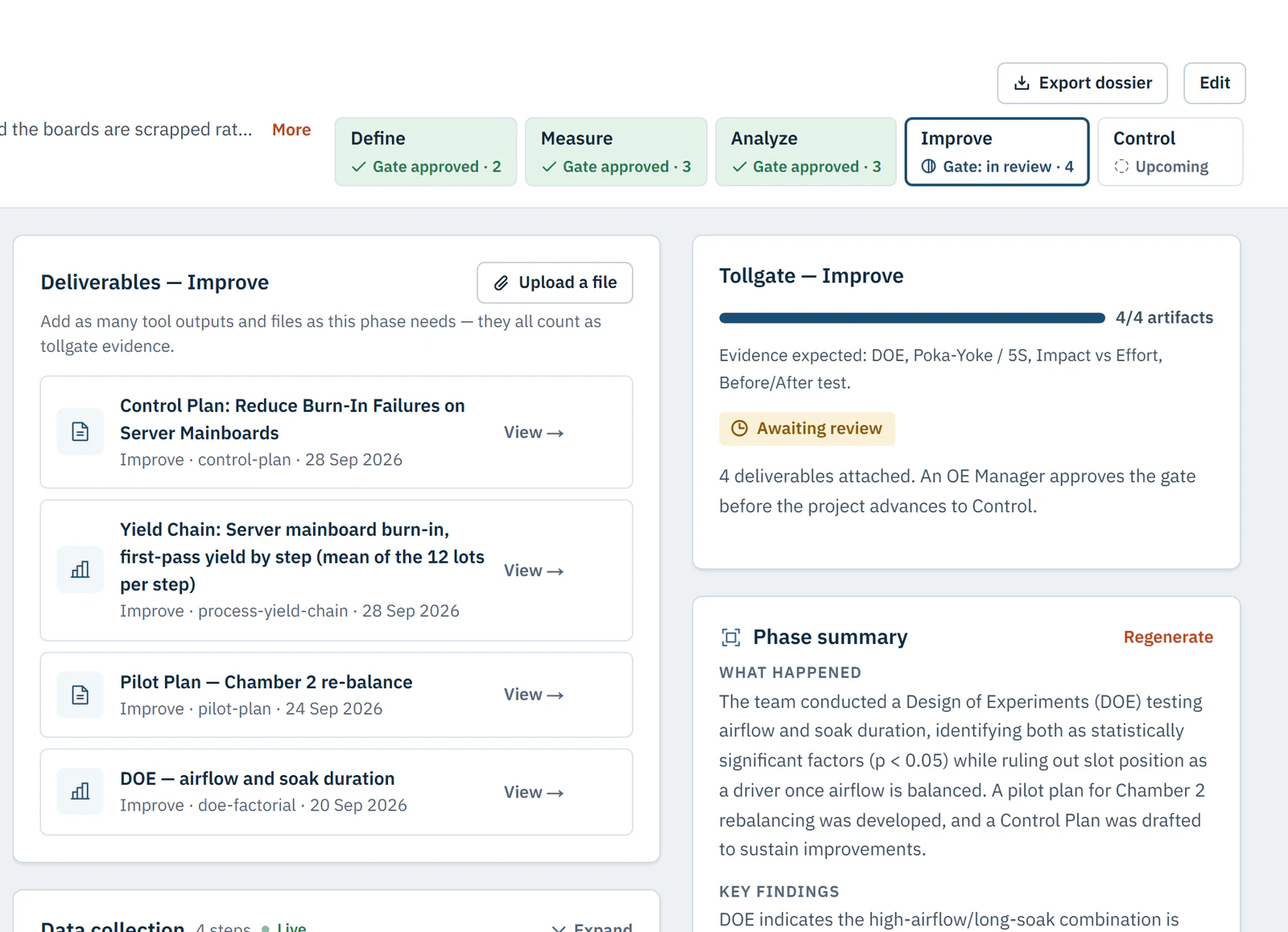Go to the Control phase tab
Viewport: 1288px width, 932px height.
tap(1170, 152)
